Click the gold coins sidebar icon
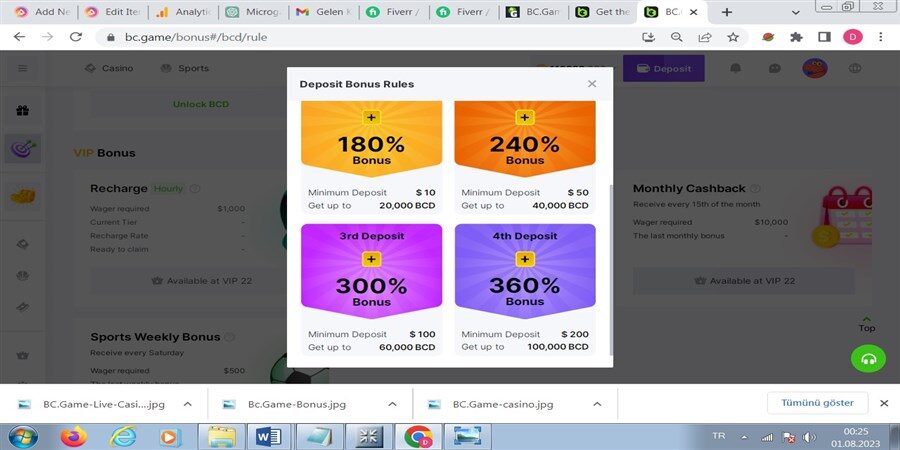 pyautogui.click(x=22, y=197)
